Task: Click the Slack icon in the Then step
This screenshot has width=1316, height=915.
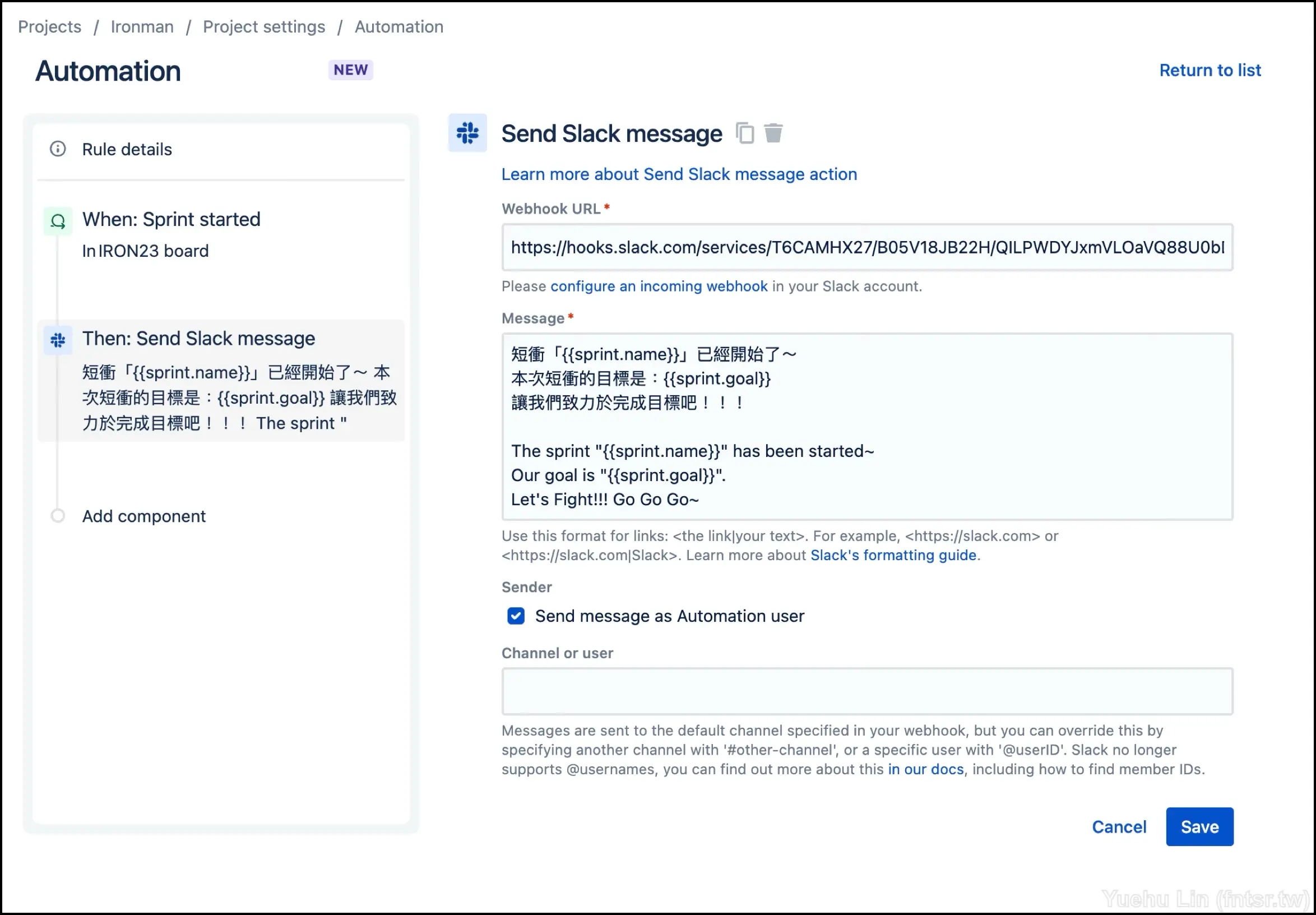Action: point(58,340)
